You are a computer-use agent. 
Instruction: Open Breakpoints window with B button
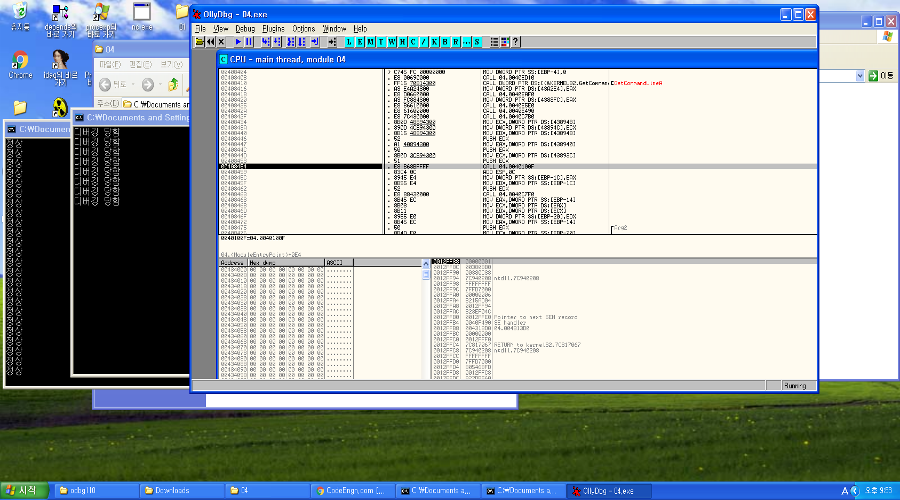pyautogui.click(x=445, y=42)
